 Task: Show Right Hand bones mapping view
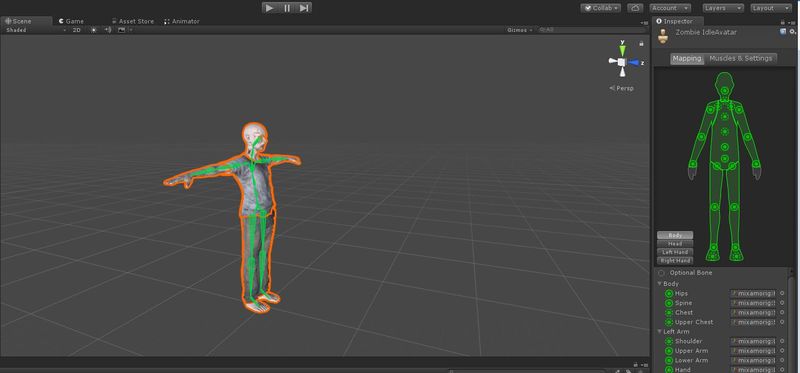pyautogui.click(x=675, y=261)
